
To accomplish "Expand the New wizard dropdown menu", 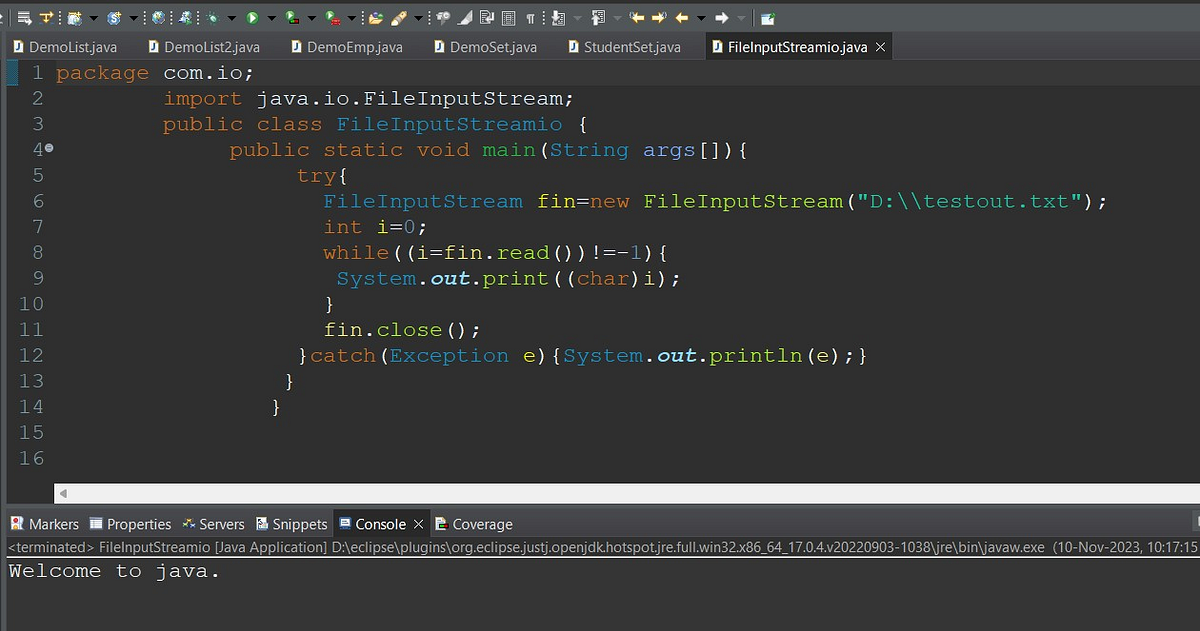I will [x=93, y=17].
